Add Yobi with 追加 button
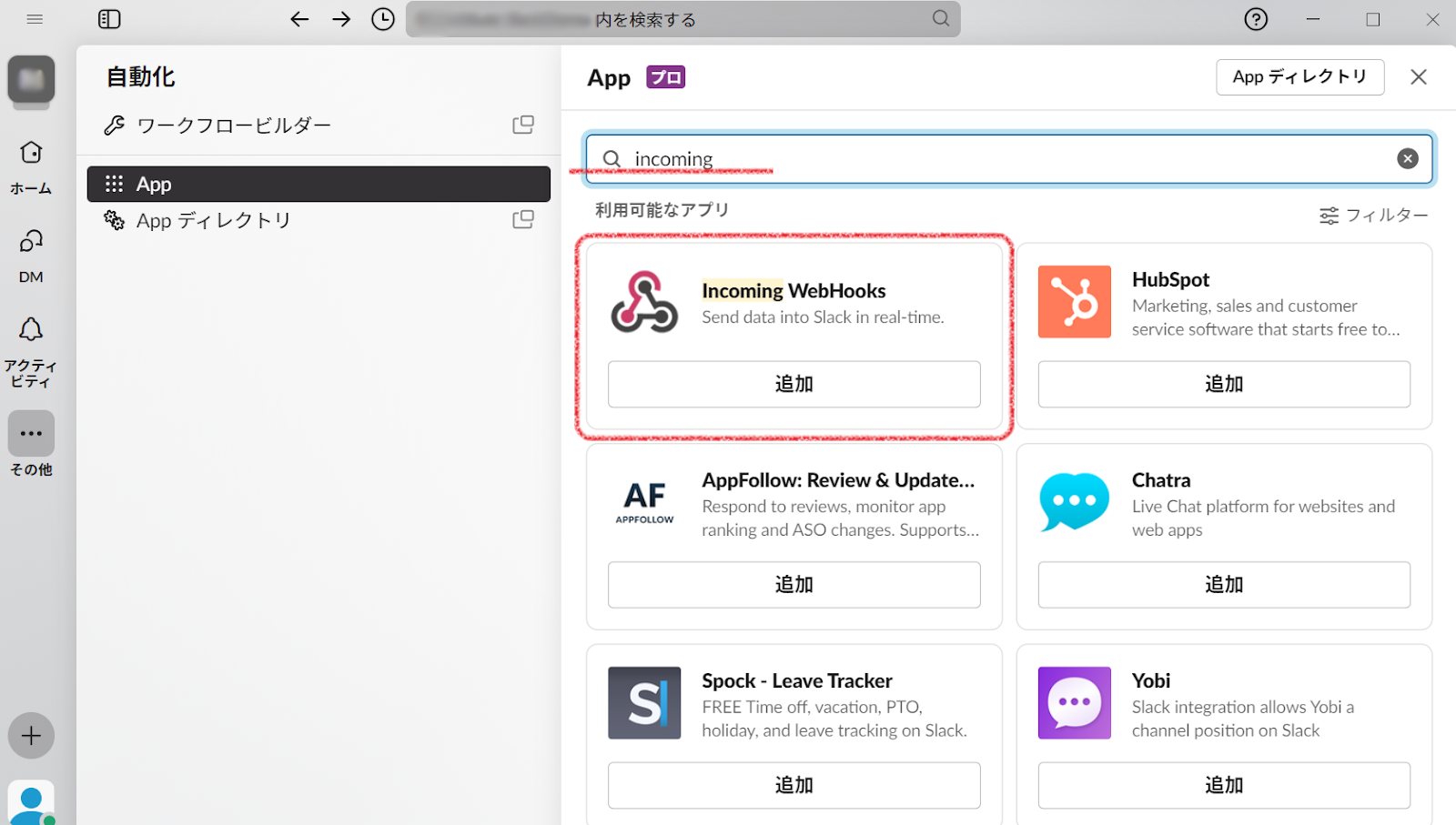The width and height of the screenshot is (1456, 825). coord(1224,785)
